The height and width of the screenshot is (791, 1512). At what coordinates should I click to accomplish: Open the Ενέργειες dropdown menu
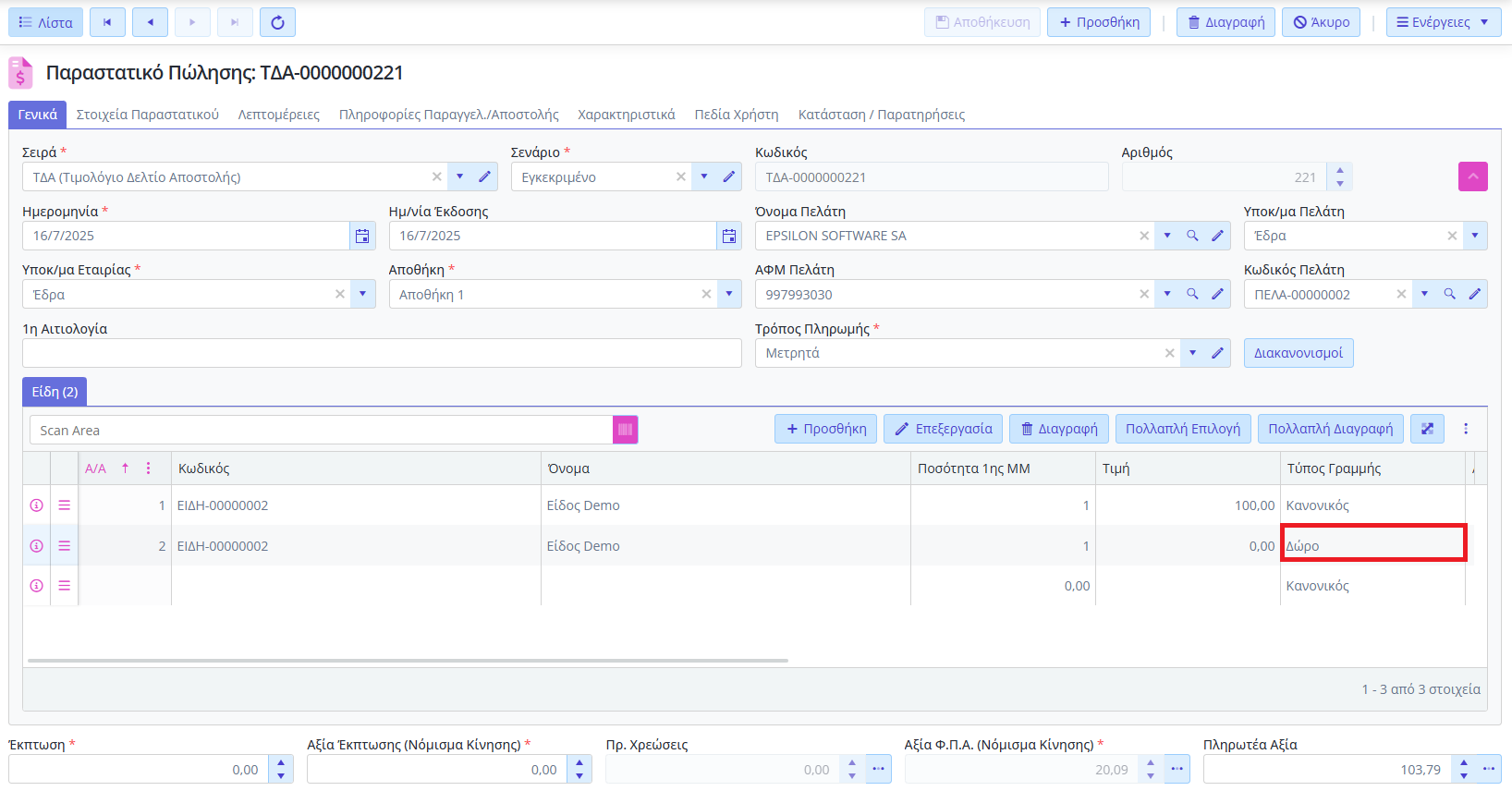tap(1443, 22)
